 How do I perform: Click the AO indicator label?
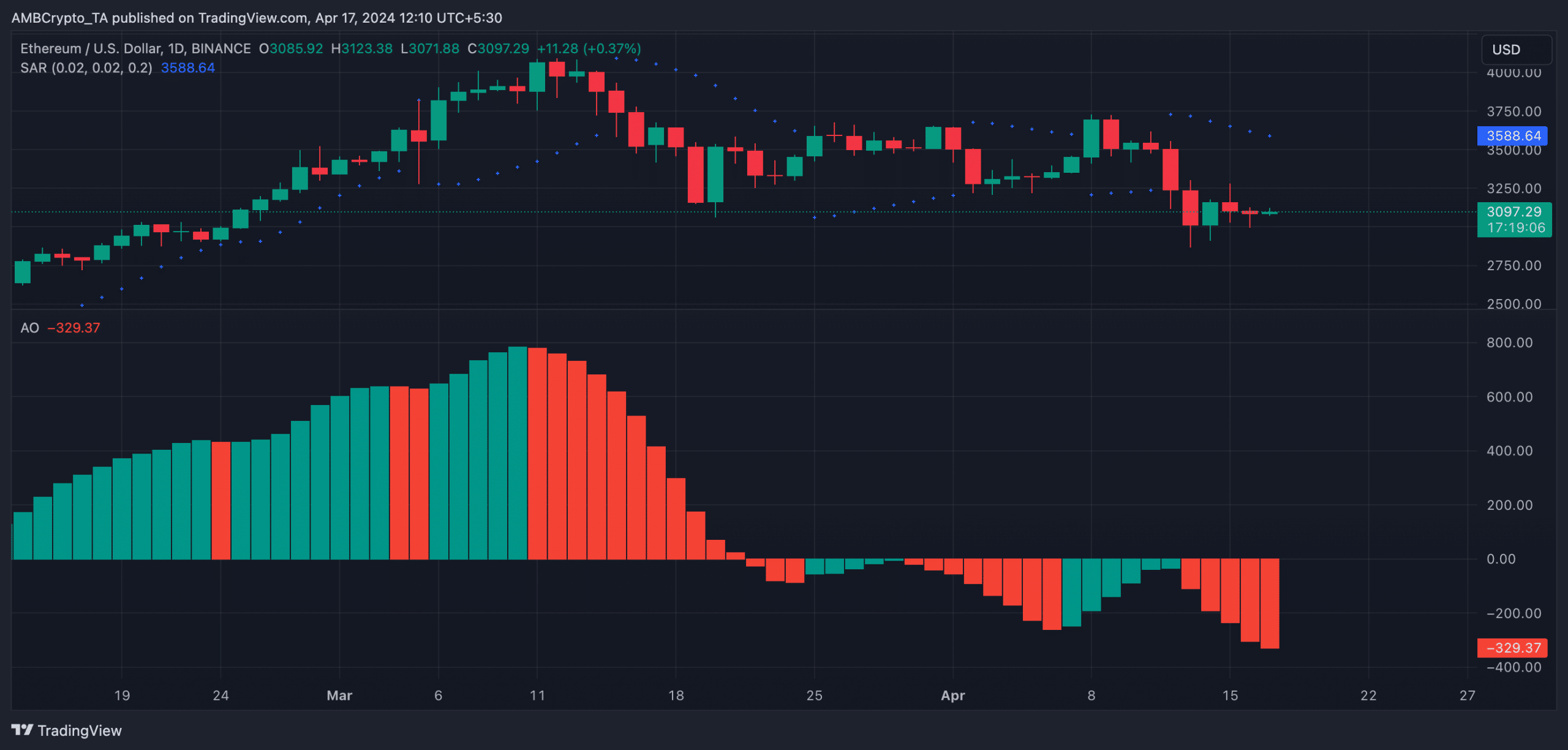29,328
